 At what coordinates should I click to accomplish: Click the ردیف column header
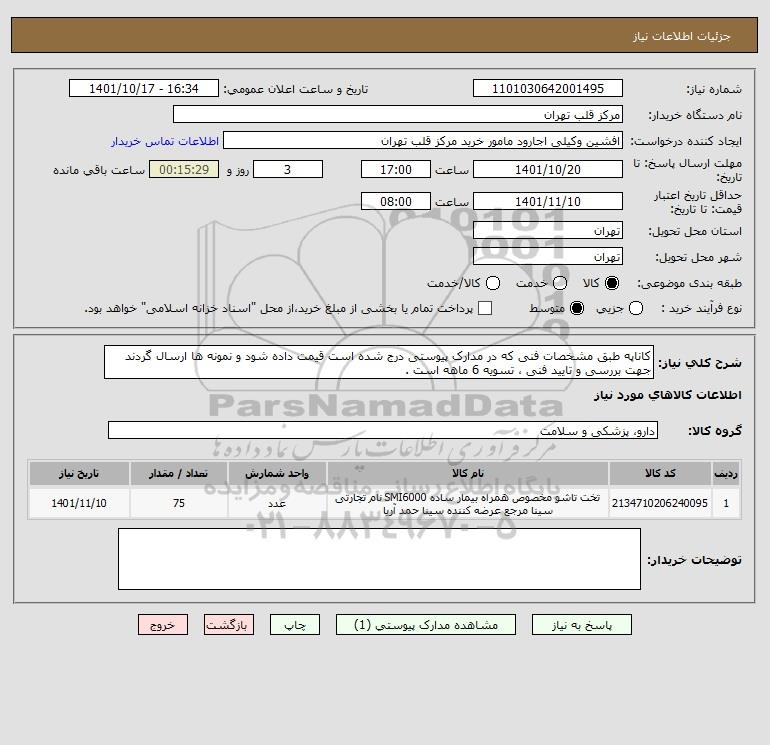(726, 473)
